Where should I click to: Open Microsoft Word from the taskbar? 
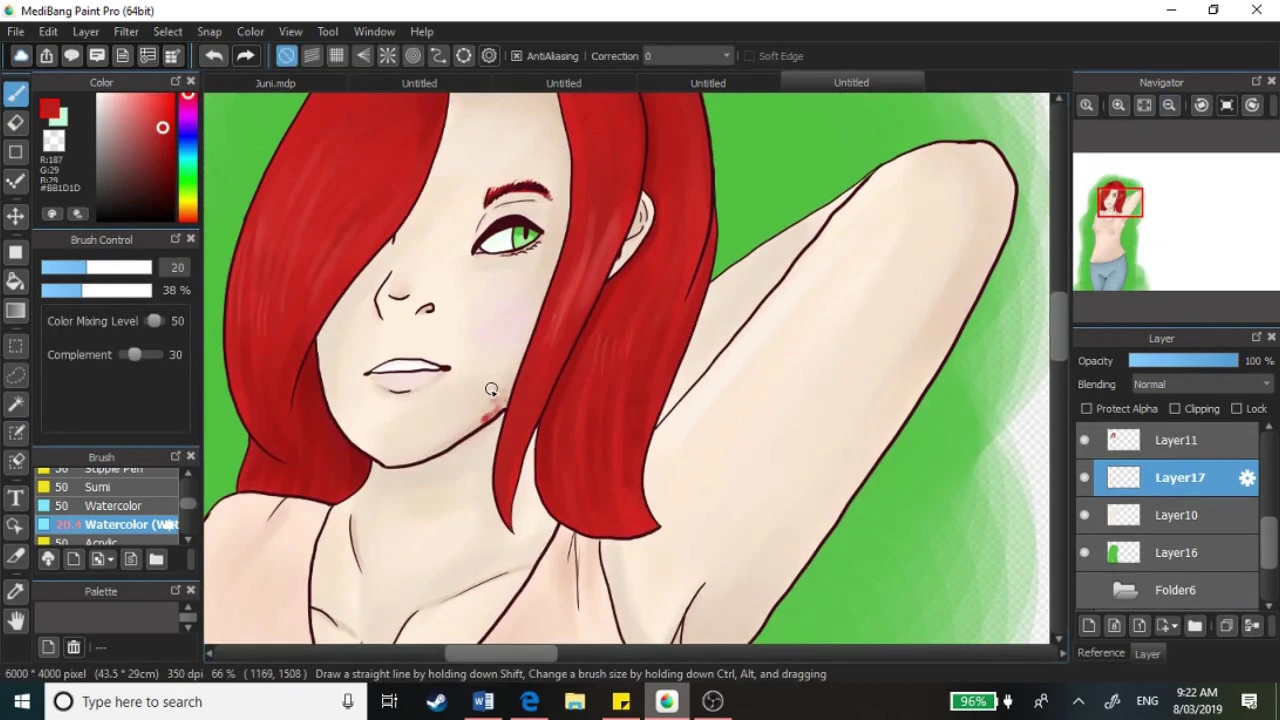tap(483, 702)
